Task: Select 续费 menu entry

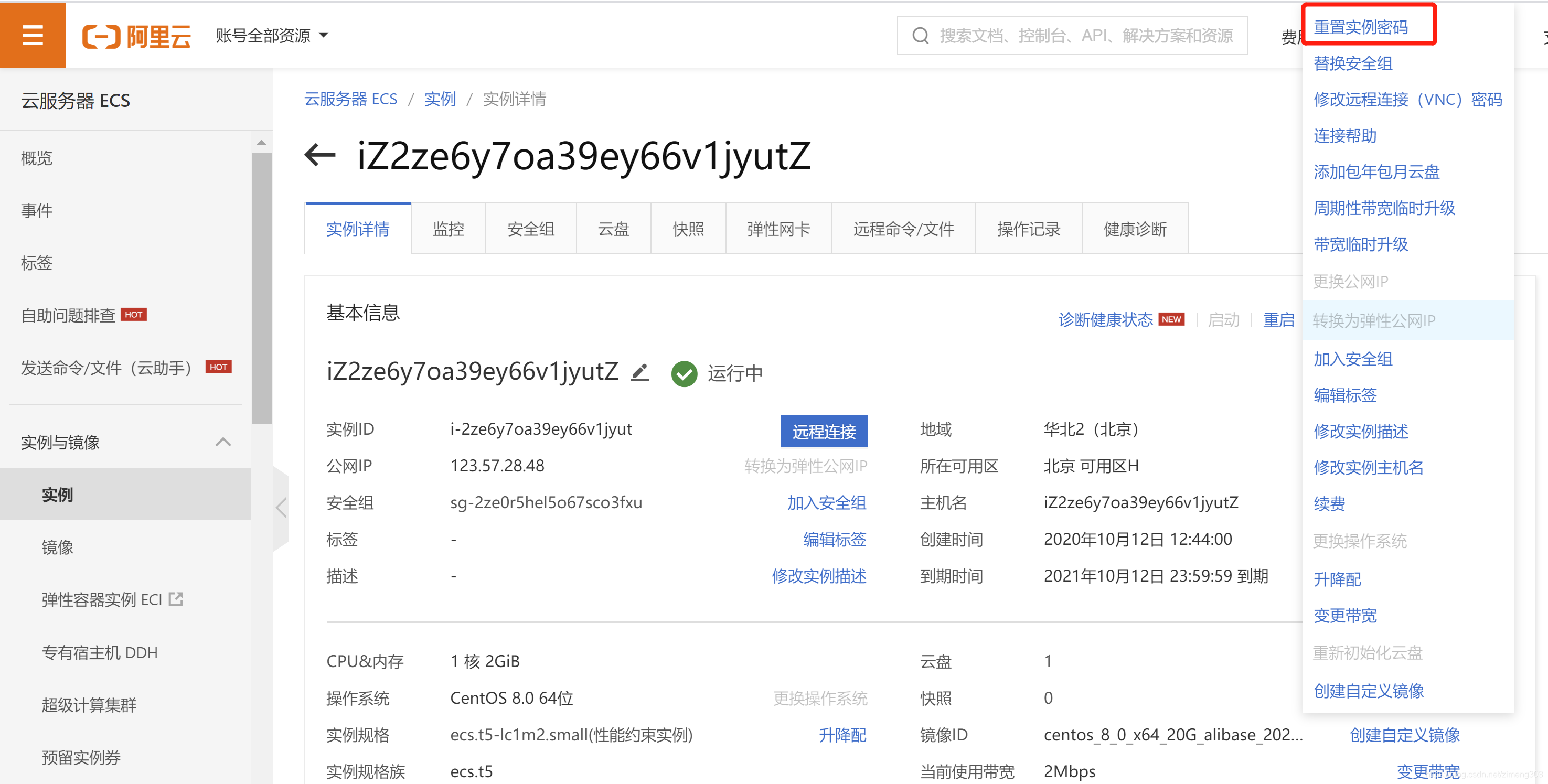Action: tap(1329, 503)
